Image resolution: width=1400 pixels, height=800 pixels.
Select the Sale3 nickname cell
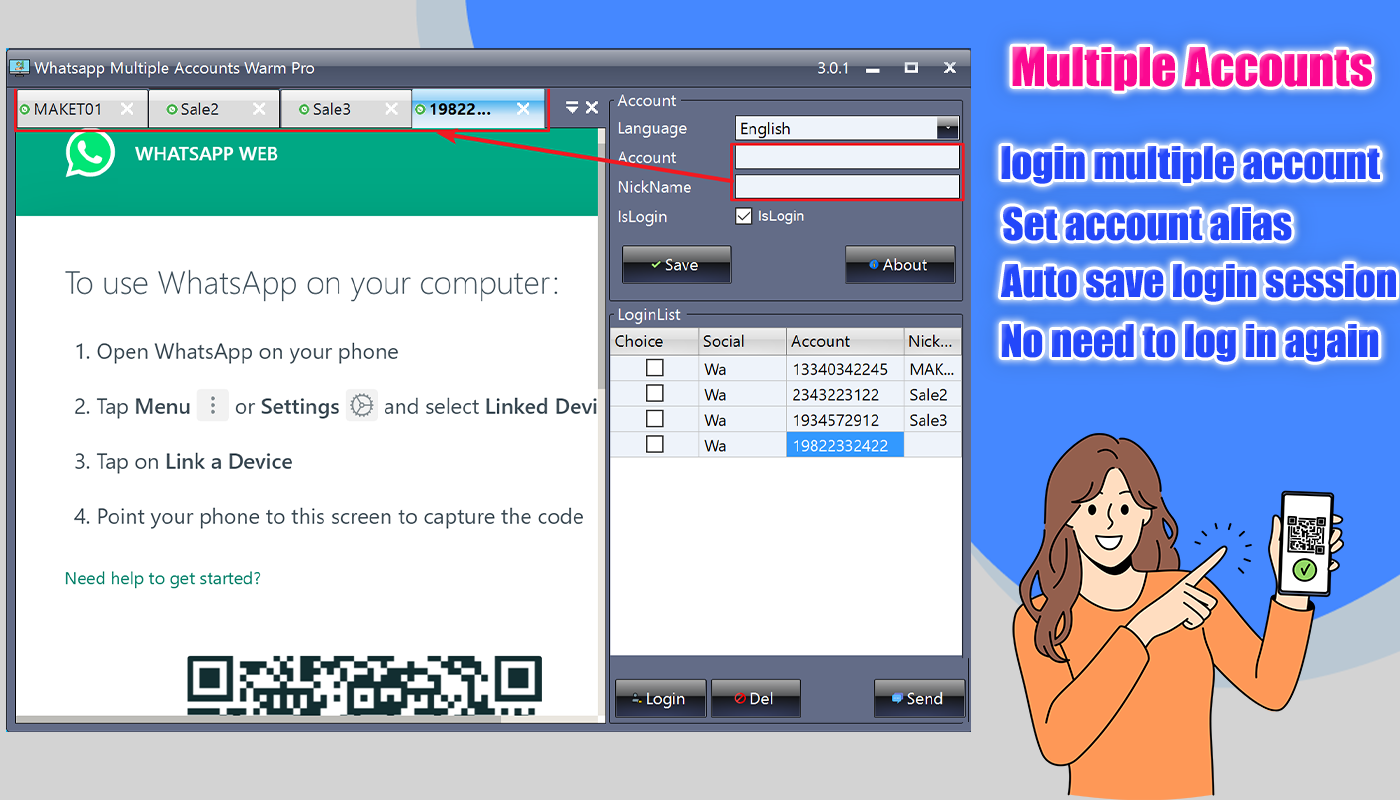933,420
